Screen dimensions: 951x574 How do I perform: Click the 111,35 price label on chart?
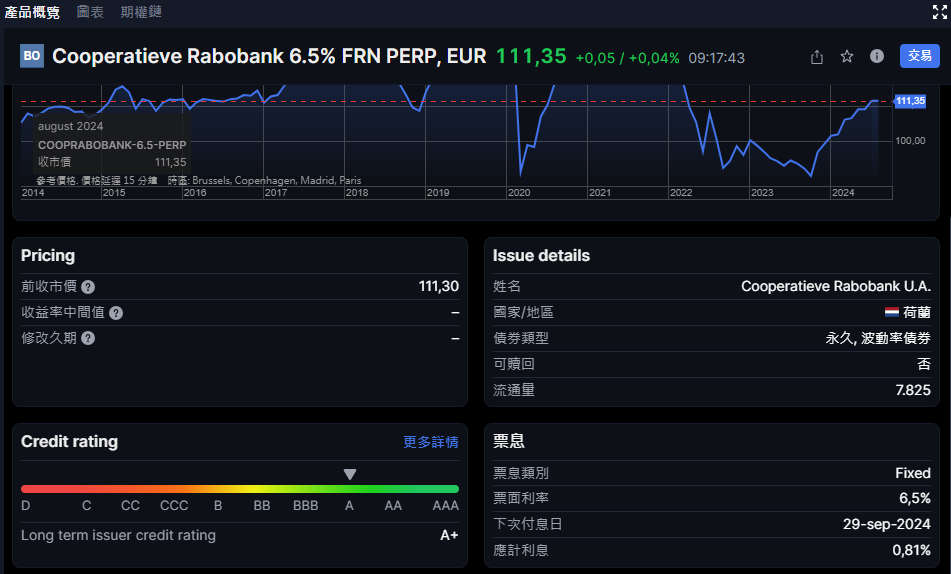pyautogui.click(x=910, y=101)
